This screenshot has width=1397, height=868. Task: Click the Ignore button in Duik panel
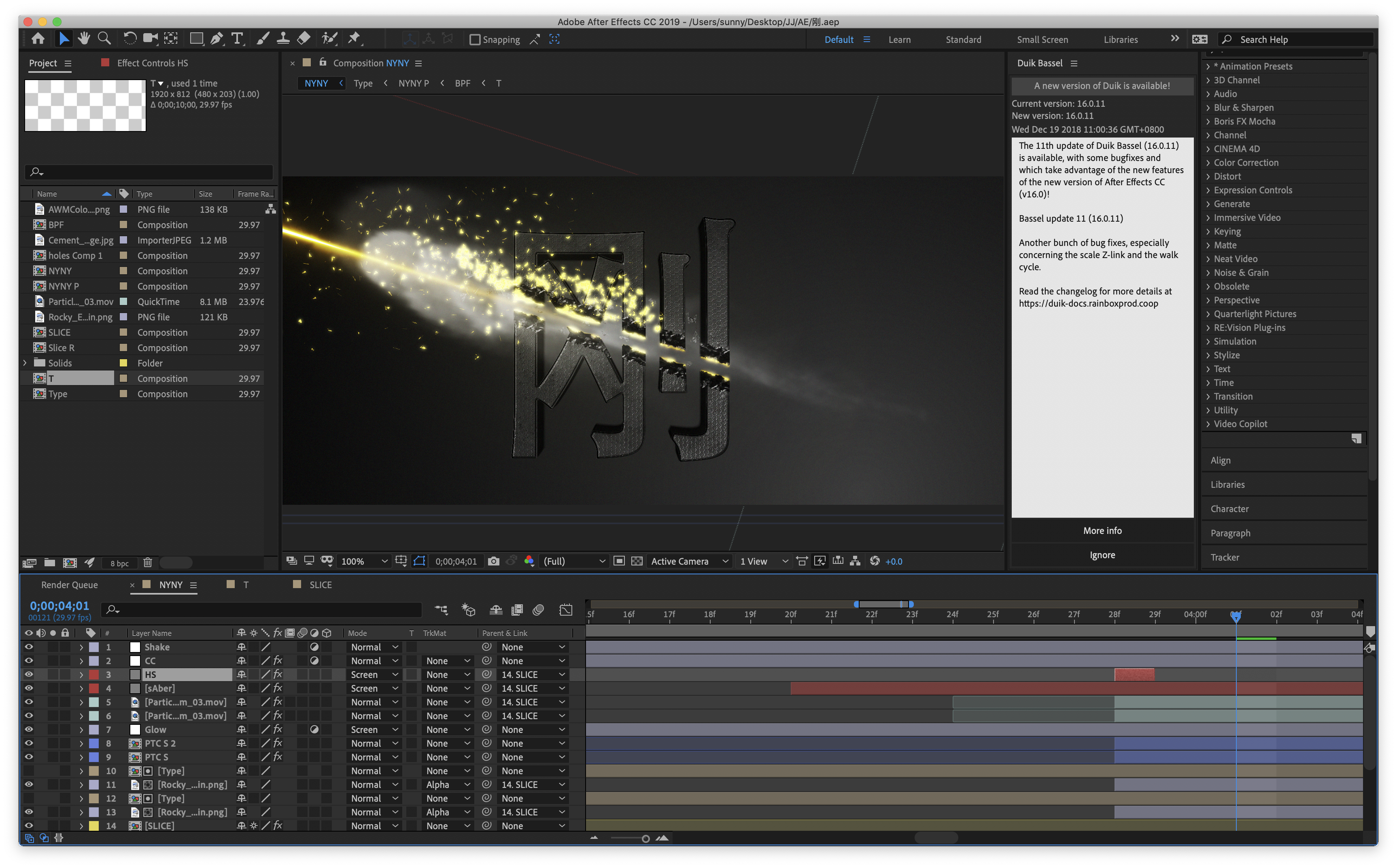click(1102, 555)
